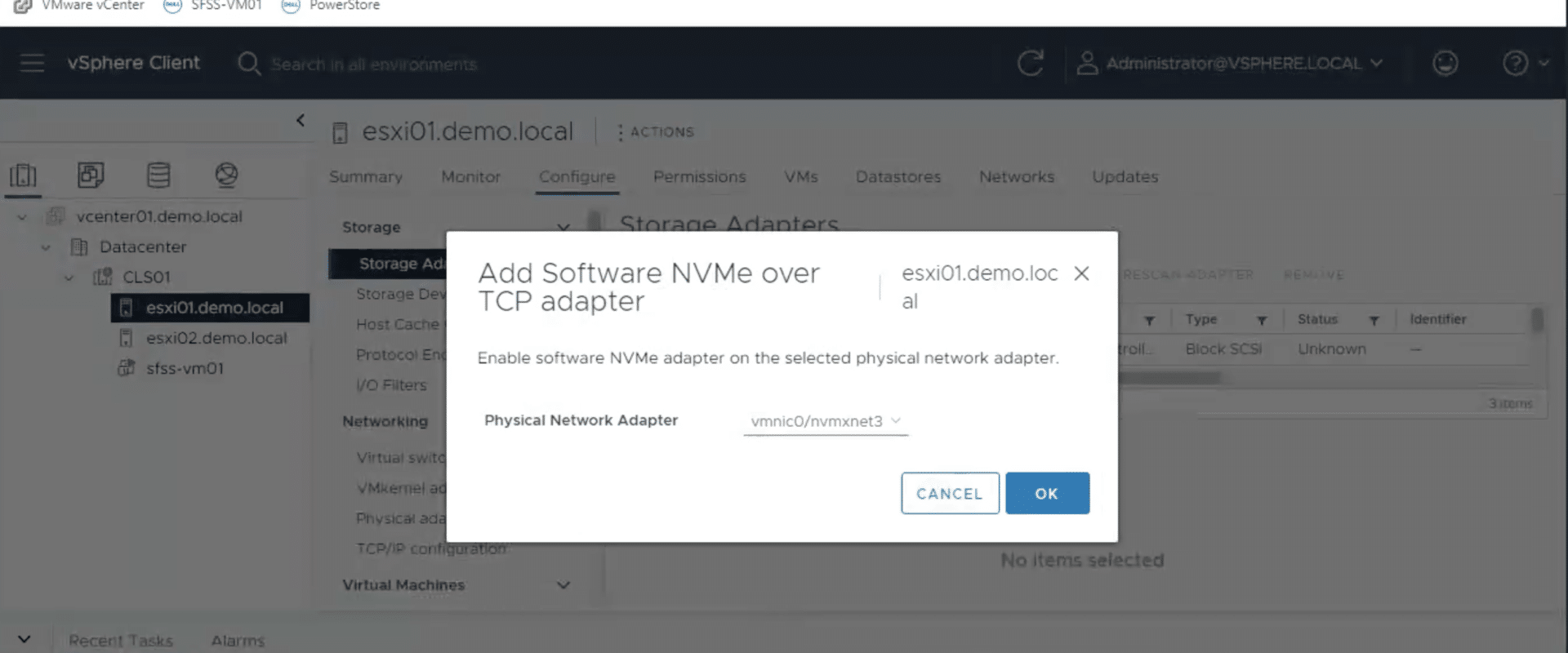Image resolution: width=1568 pixels, height=653 pixels.
Task: Expand the help menu chevron
Action: 1543,63
